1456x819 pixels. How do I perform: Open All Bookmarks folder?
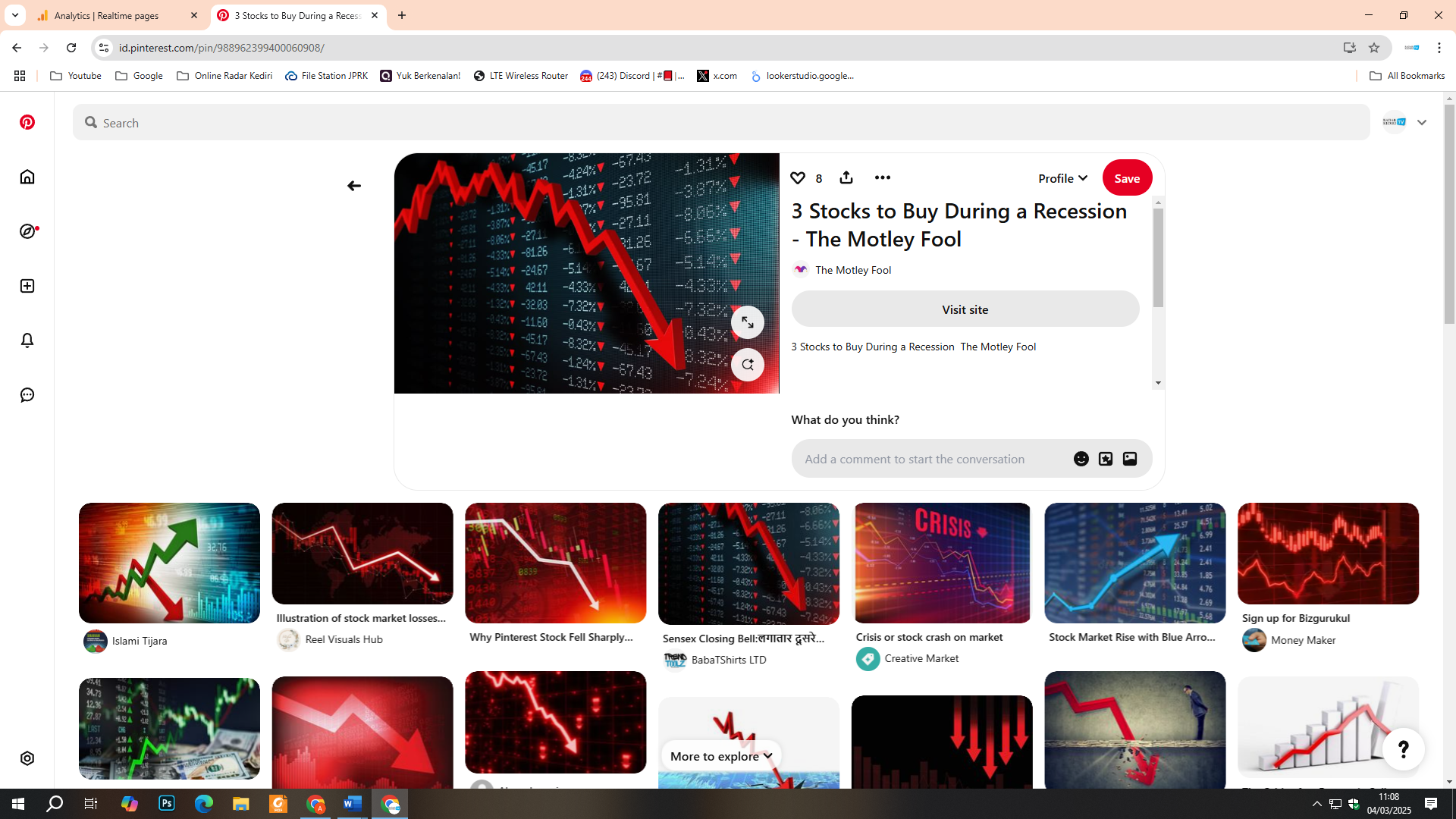click(1407, 76)
